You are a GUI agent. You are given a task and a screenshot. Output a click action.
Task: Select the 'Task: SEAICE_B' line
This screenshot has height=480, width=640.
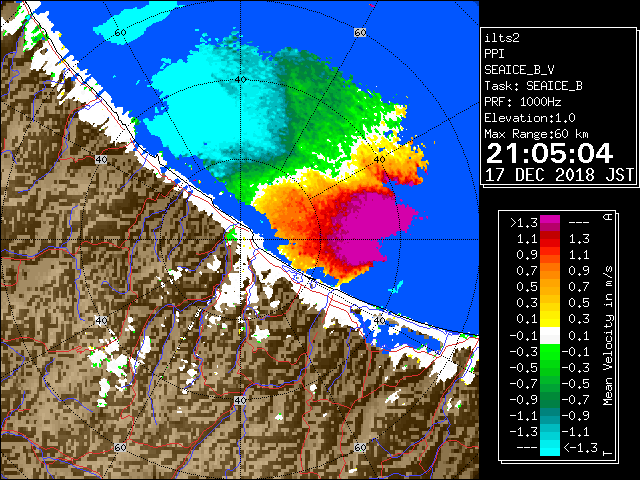[x=533, y=86]
